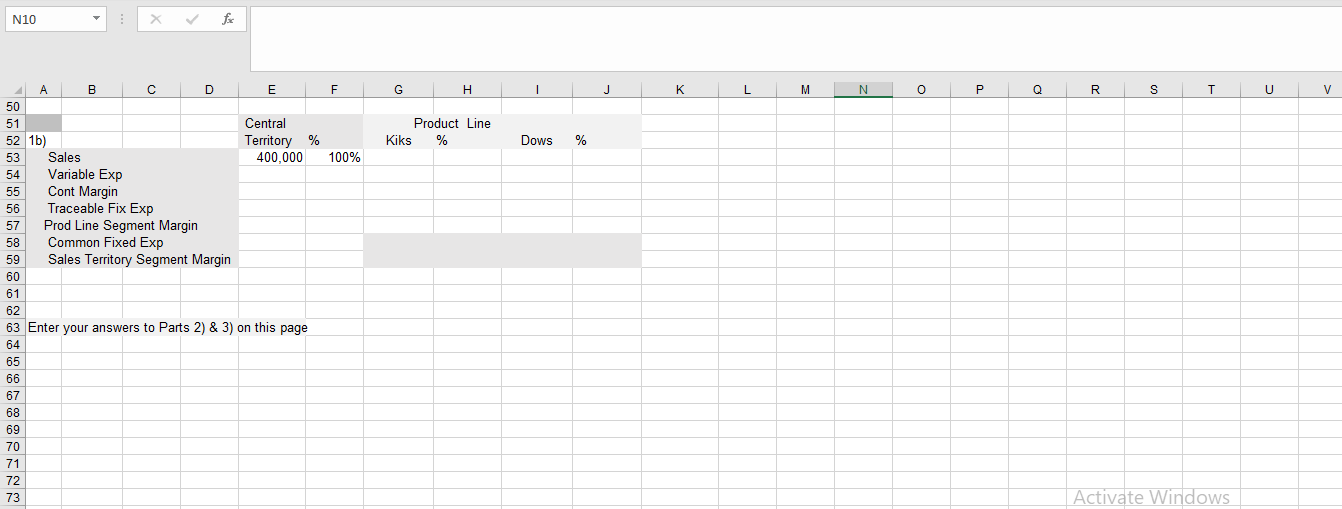The image size is (1342, 509).
Task: Select column N header
Action: pyautogui.click(x=863, y=90)
